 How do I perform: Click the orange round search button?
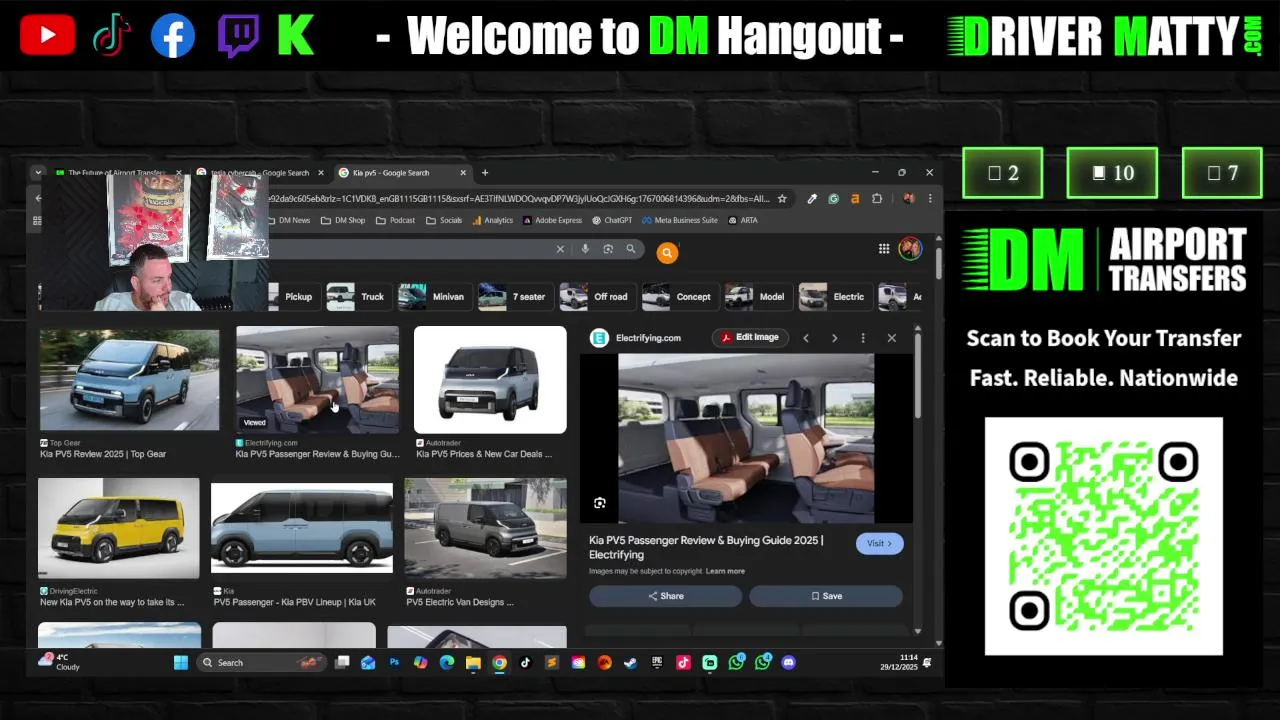click(667, 253)
